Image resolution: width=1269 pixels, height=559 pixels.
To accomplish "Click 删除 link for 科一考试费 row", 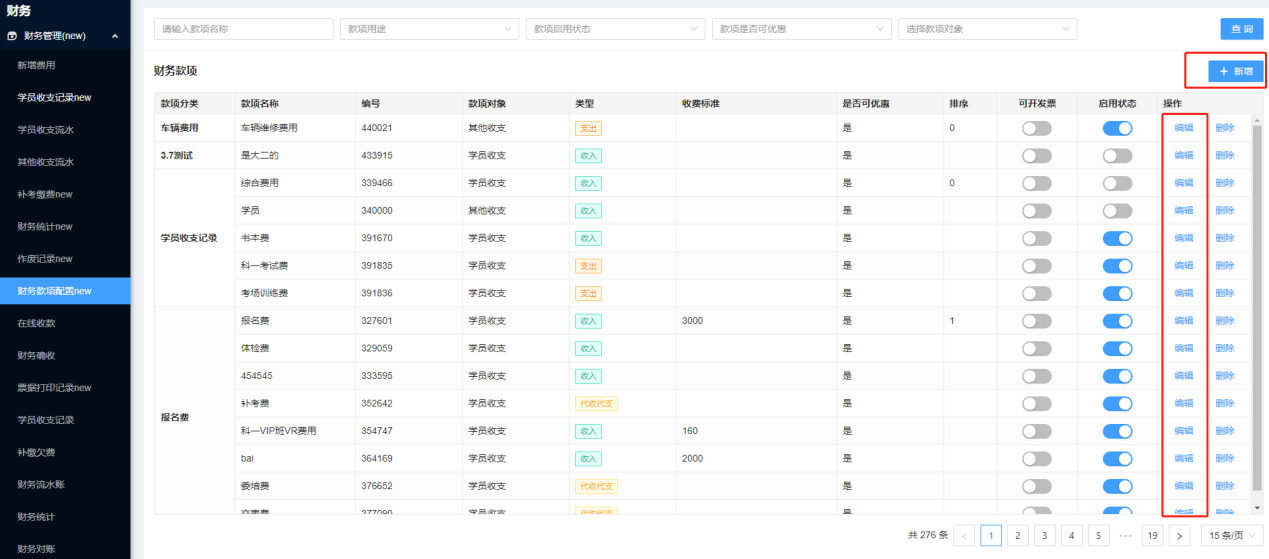I will (1224, 266).
